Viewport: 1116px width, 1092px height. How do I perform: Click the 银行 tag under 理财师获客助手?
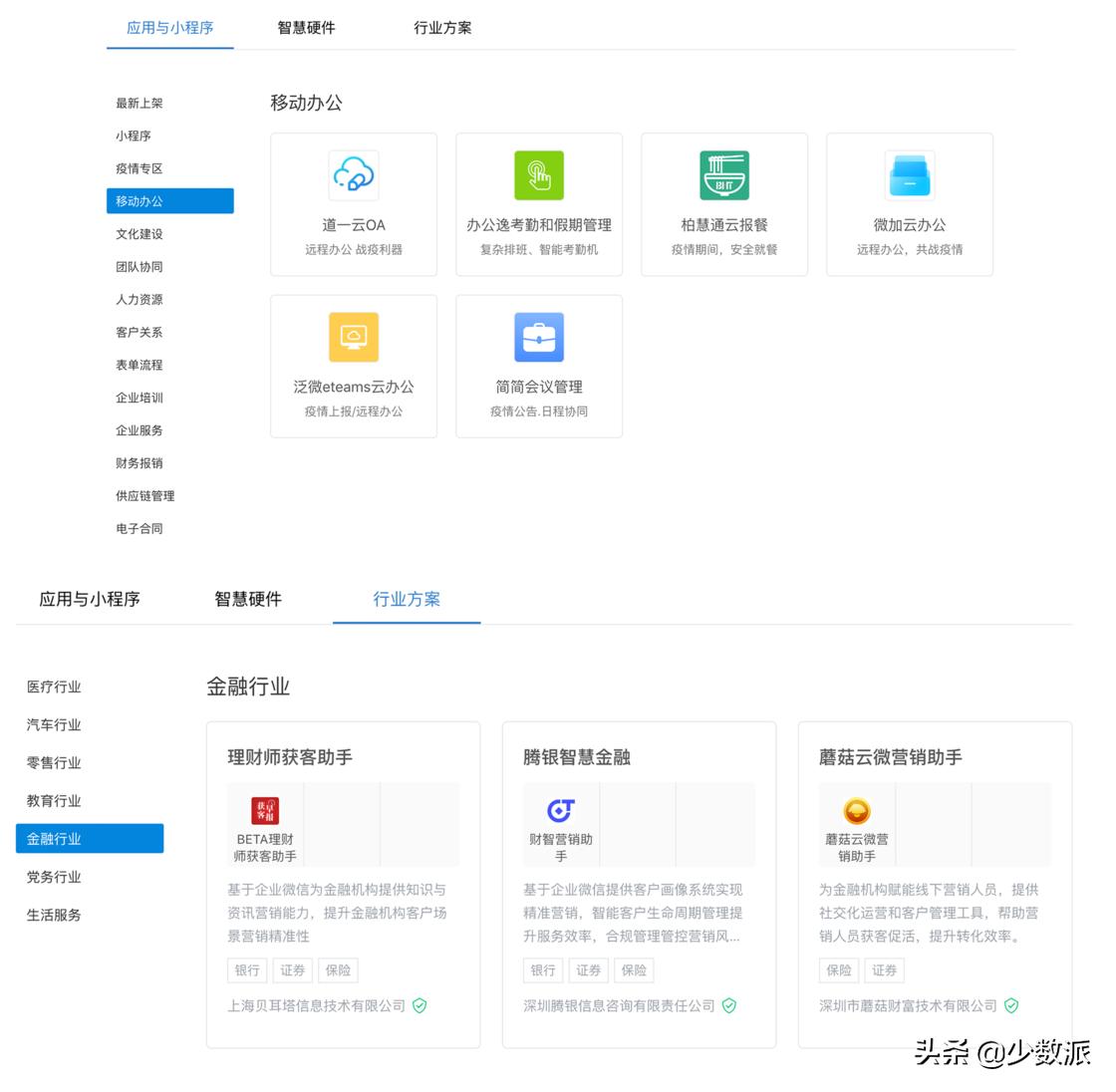coord(246,969)
